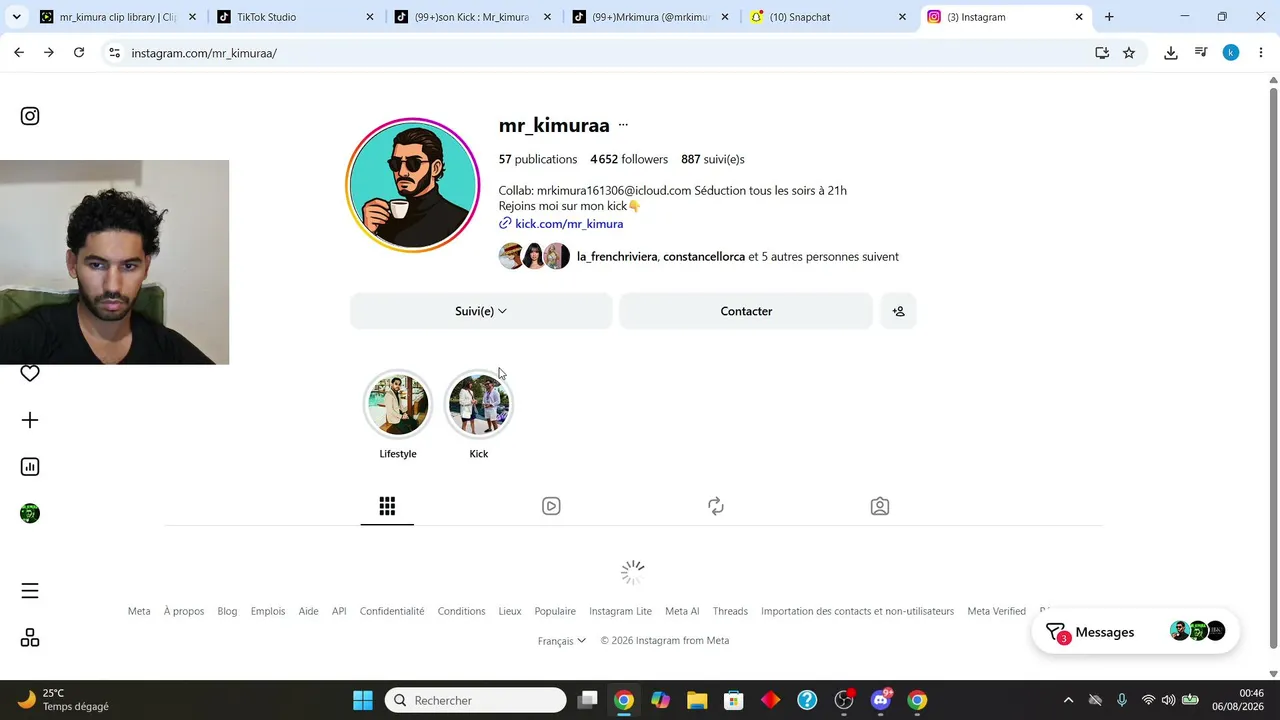This screenshot has height=720, width=1280.
Task: Open the Chrome three-dot menu
Action: (1260, 53)
